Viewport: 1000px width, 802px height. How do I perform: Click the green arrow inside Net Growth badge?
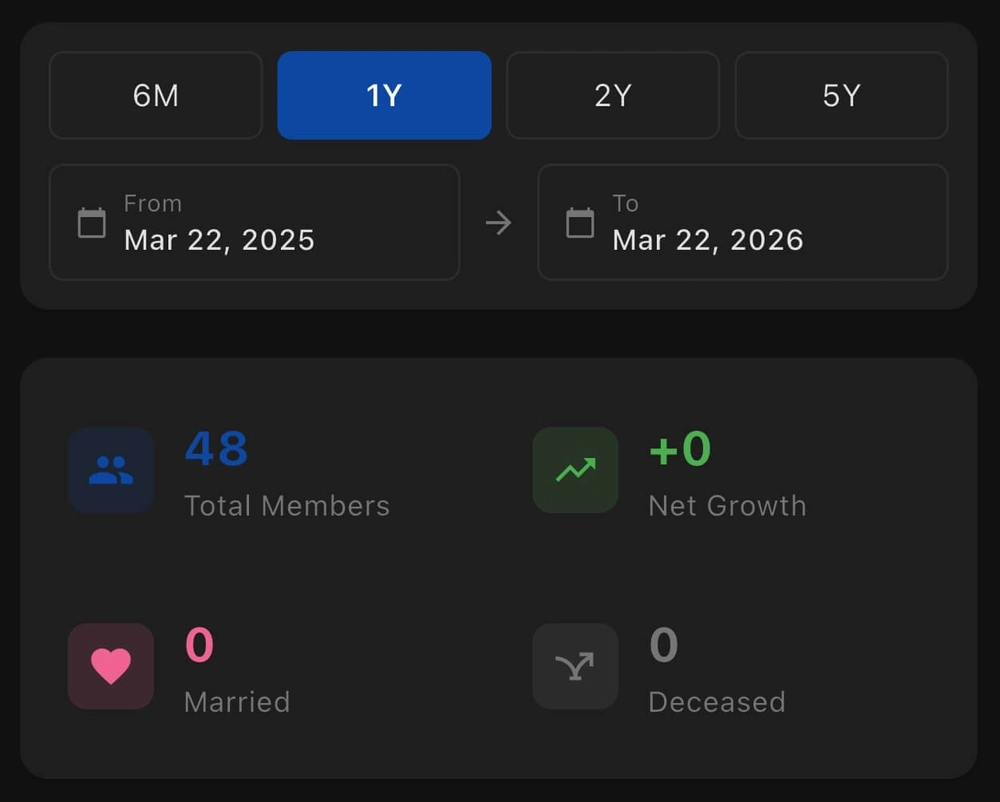(575, 470)
